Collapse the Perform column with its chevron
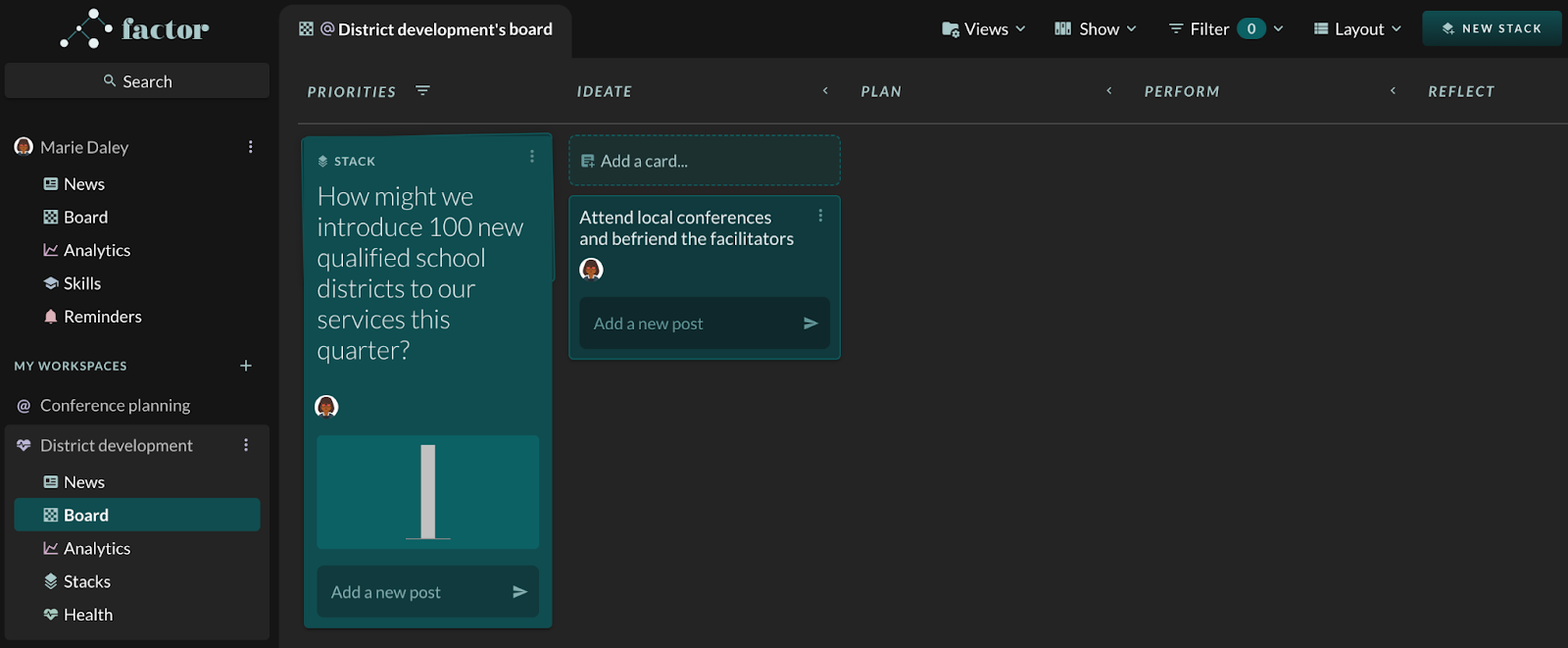1568x648 pixels. [1393, 90]
